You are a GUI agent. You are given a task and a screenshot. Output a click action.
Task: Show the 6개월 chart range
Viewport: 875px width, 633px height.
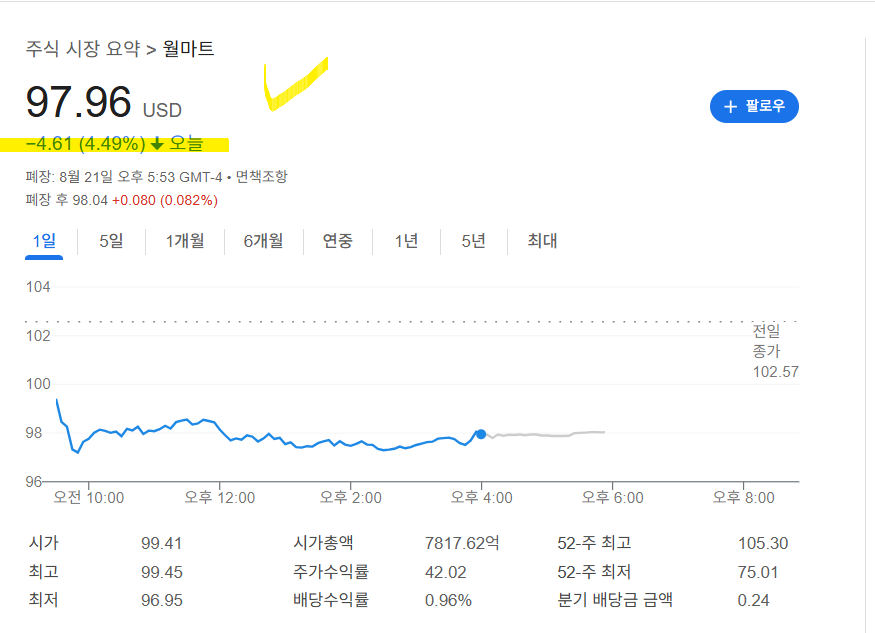(x=263, y=241)
